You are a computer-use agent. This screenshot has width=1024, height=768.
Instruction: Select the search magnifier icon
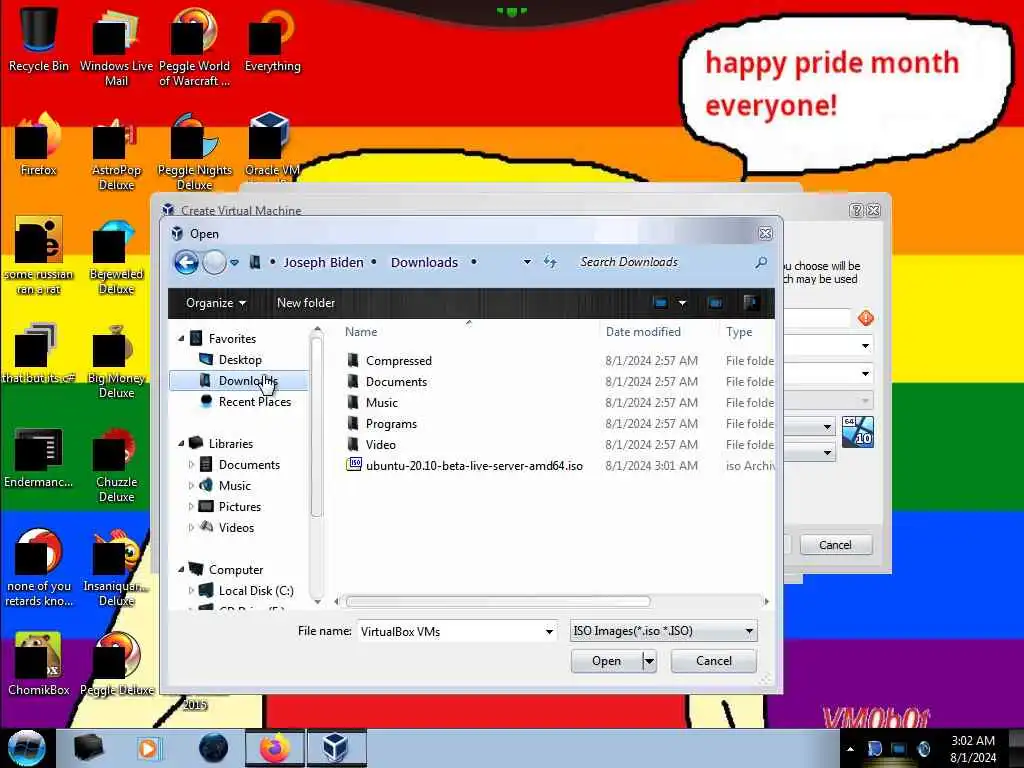pyautogui.click(x=761, y=262)
